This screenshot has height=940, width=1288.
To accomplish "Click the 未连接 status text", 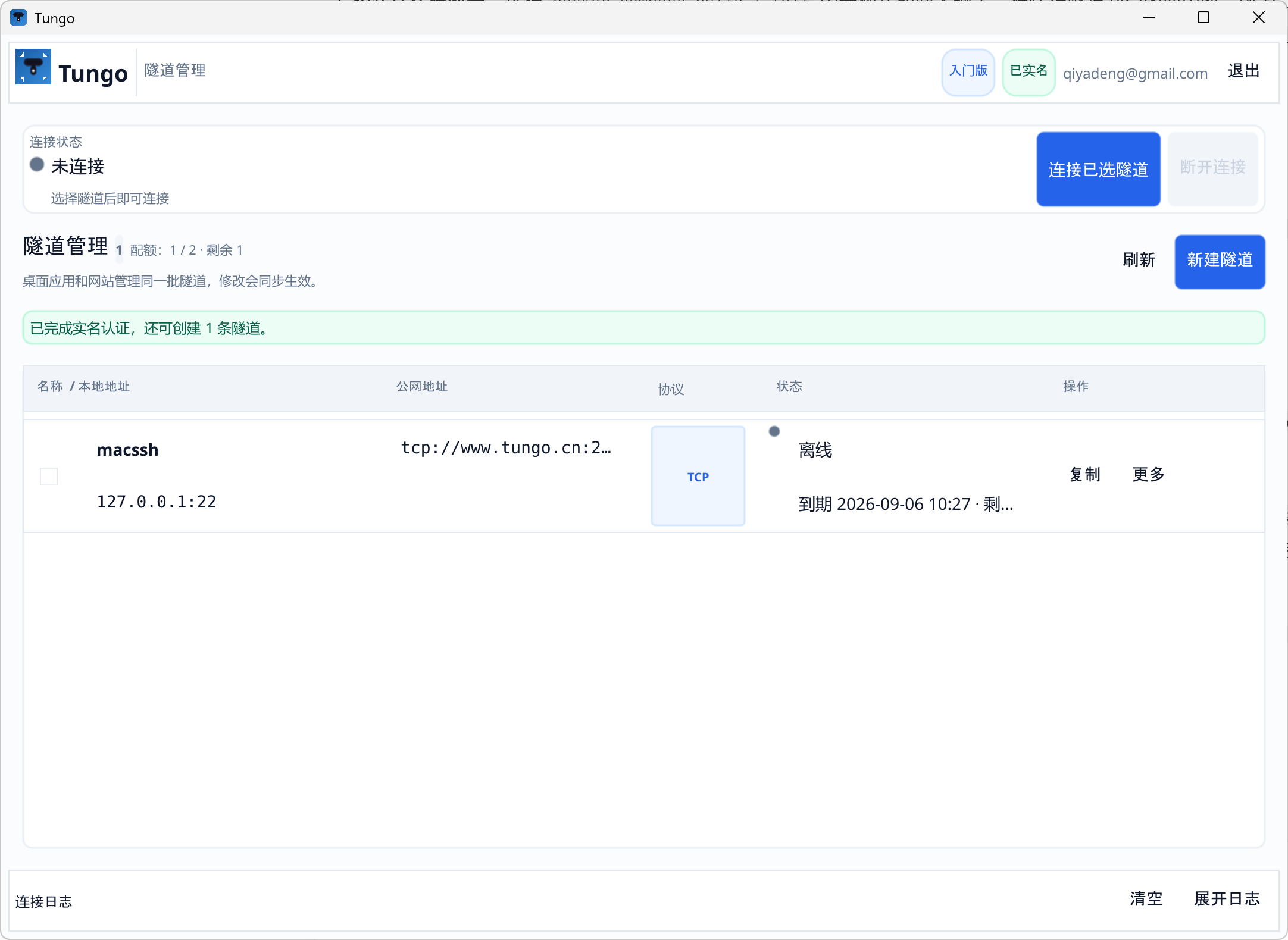I will coord(78,167).
